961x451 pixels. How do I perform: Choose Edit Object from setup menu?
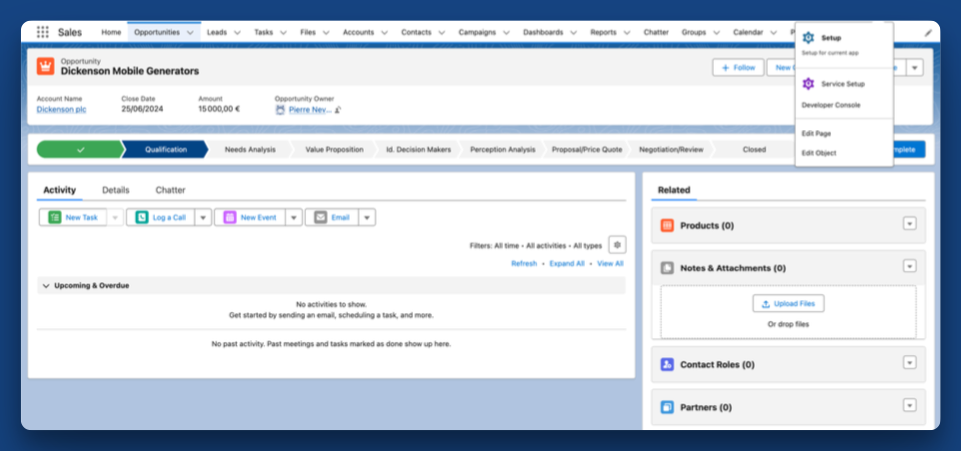(x=819, y=153)
